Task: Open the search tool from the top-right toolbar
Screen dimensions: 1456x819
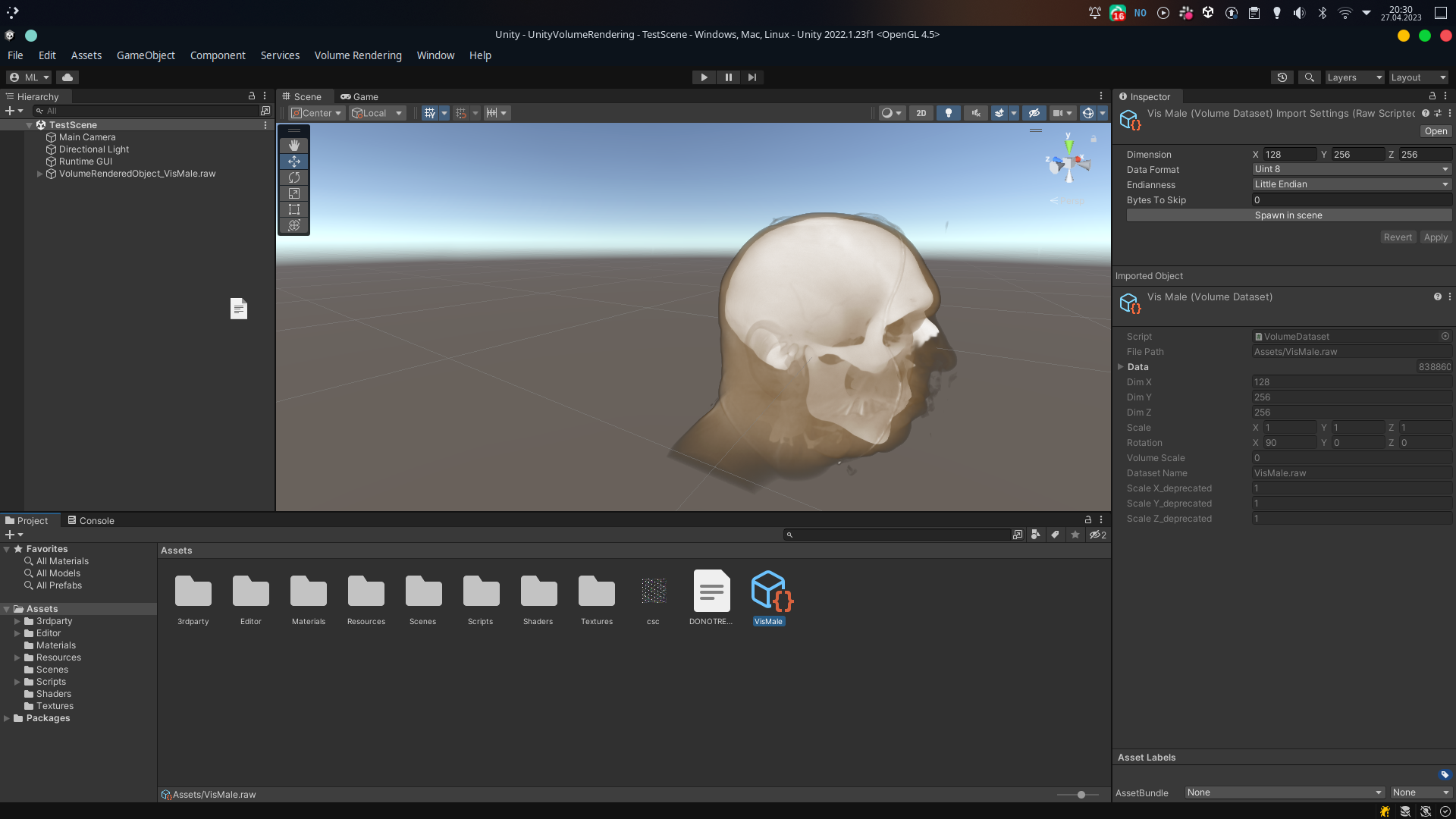Action: [x=1309, y=77]
